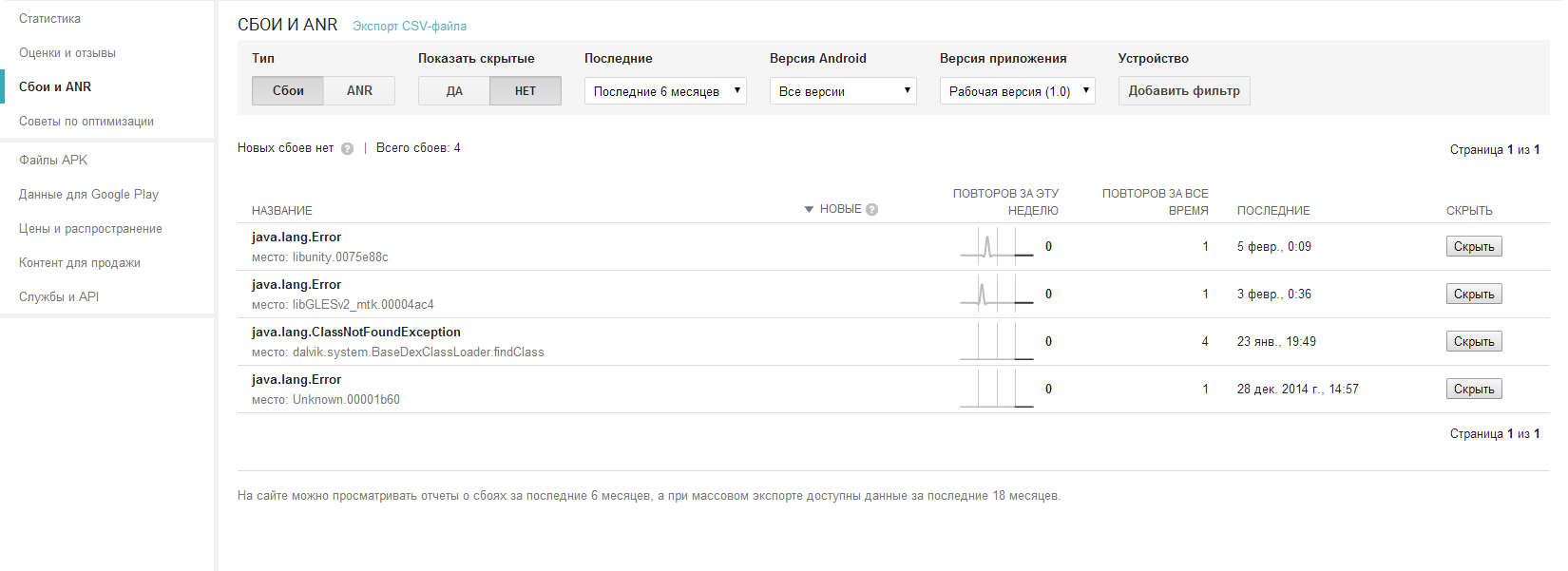1568x571 pixels.
Task: Hide the ClassNotFoundException crash row
Action: (x=1473, y=342)
